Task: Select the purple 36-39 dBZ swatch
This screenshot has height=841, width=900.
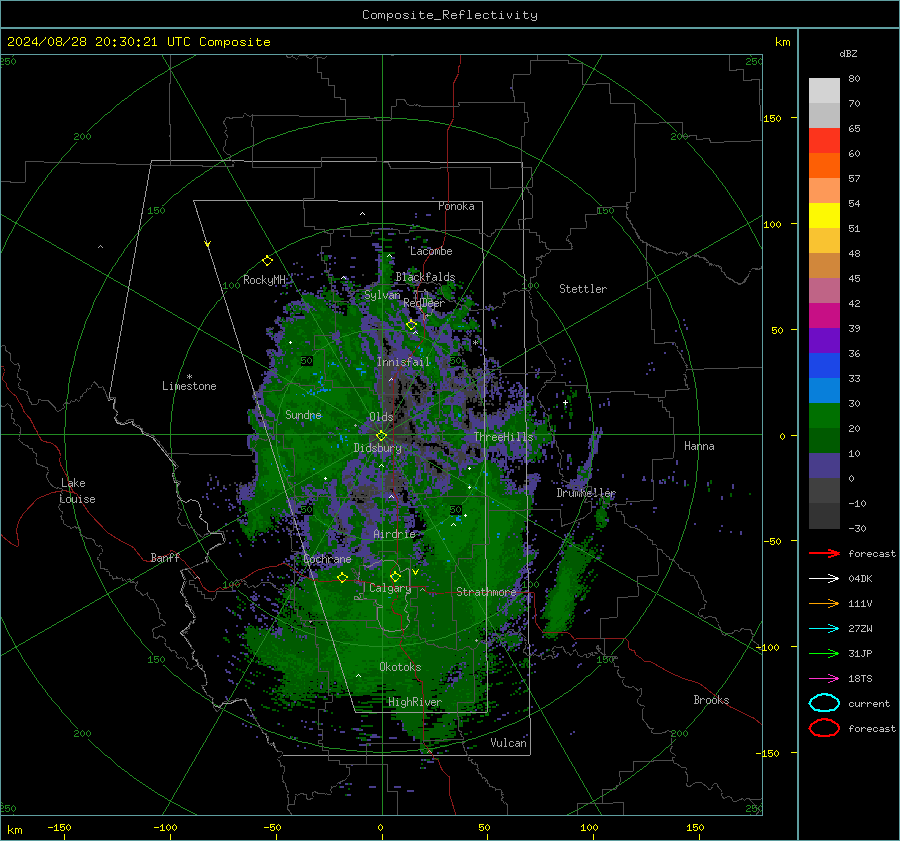Action: [824, 340]
